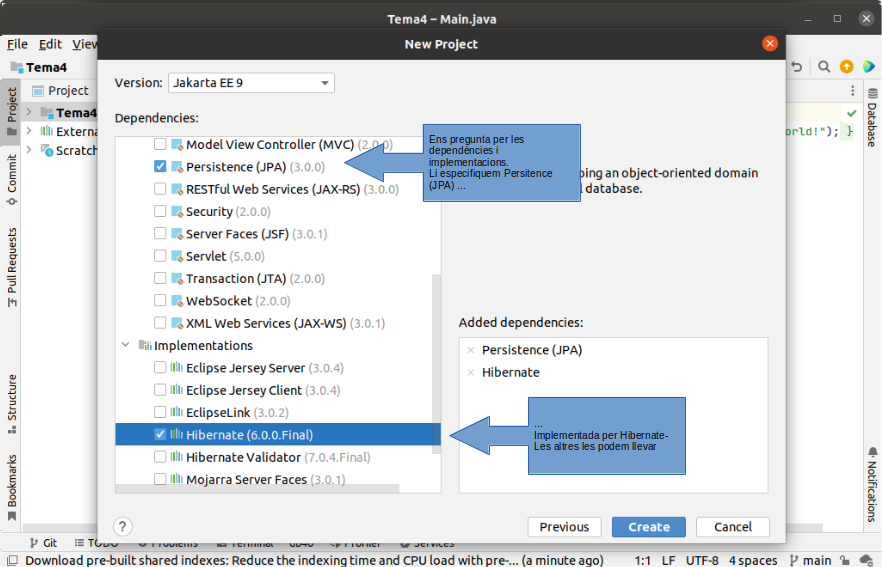The image size is (882, 567).
Task: Tick the Security (2.0.0) checkbox
Action: tap(160, 212)
